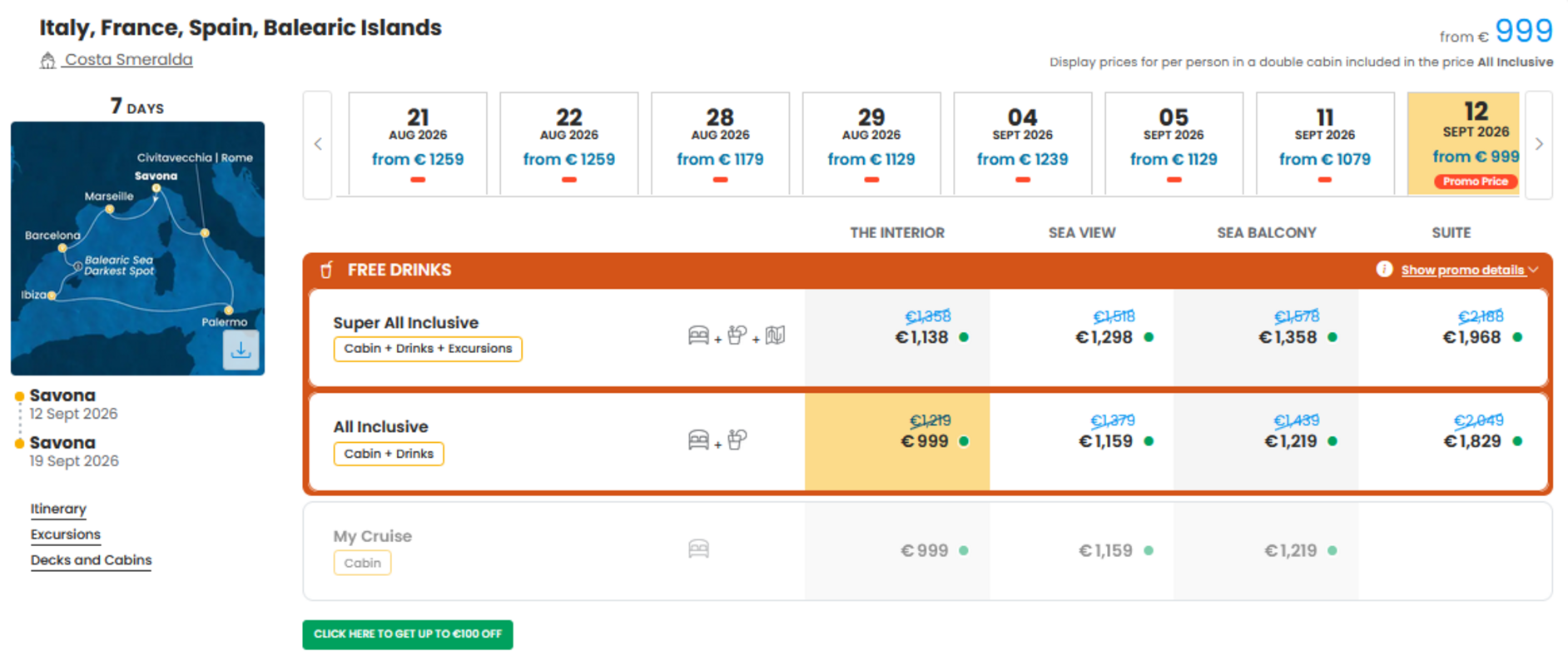Click the Cabin + Drinks tag
Image resolution: width=1568 pixels, height=666 pixels.
pos(389,454)
